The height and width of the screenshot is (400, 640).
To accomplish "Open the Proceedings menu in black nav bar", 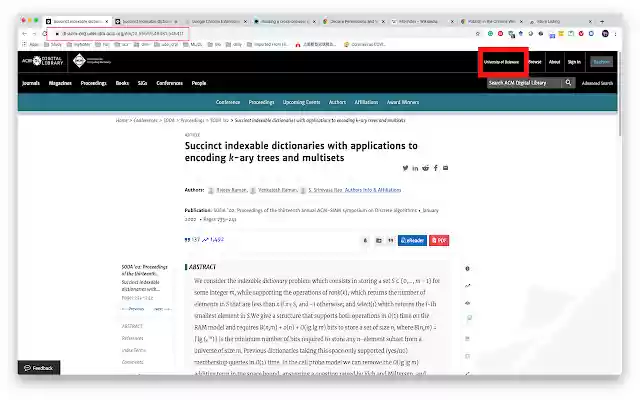I will (93, 83).
